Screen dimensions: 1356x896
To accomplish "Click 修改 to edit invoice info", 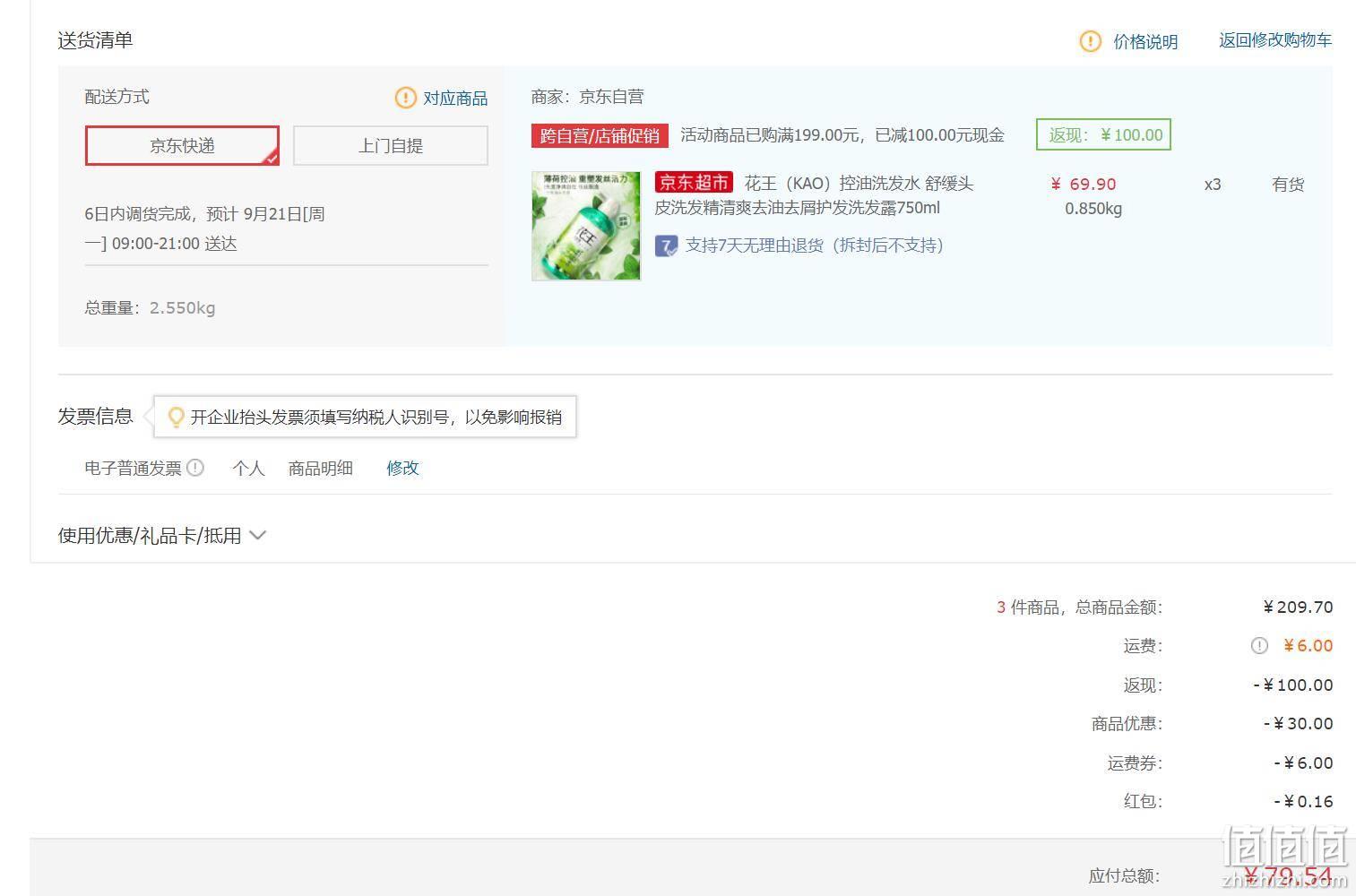I will 402,468.
